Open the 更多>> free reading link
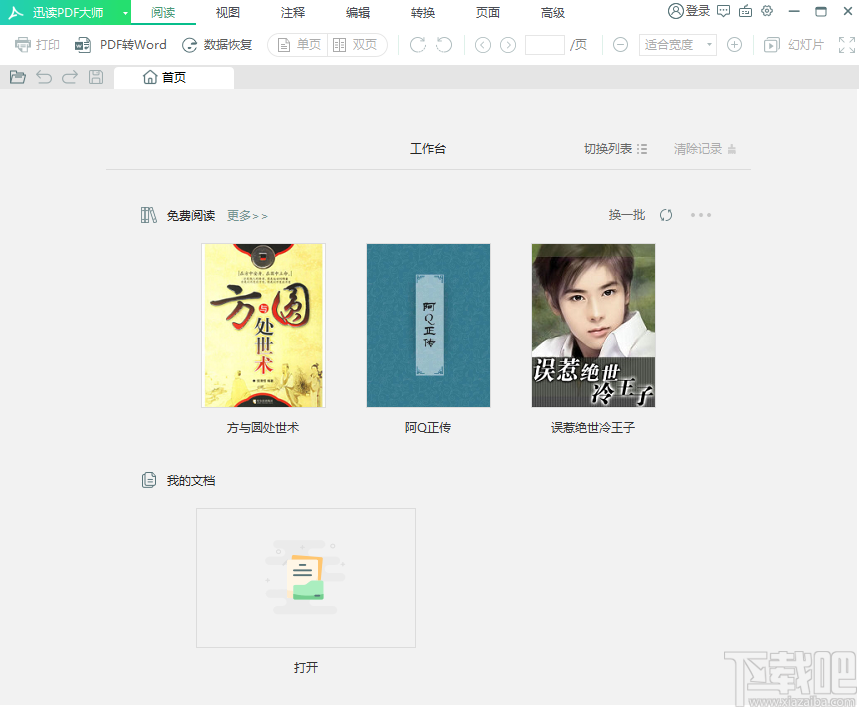The image size is (859, 707). coord(246,215)
